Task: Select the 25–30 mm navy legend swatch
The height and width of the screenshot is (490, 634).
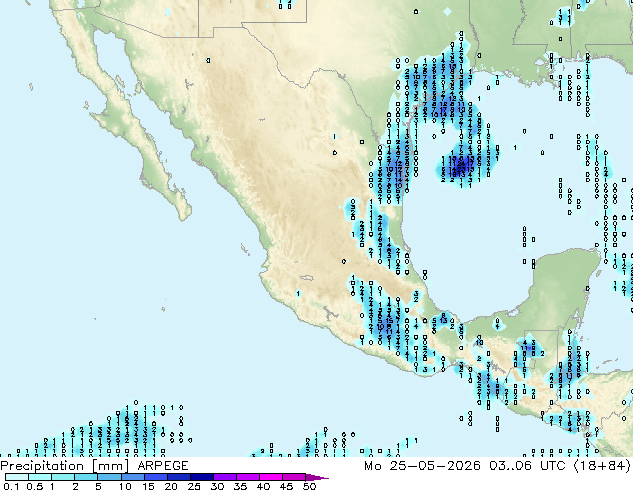Action: (202, 477)
